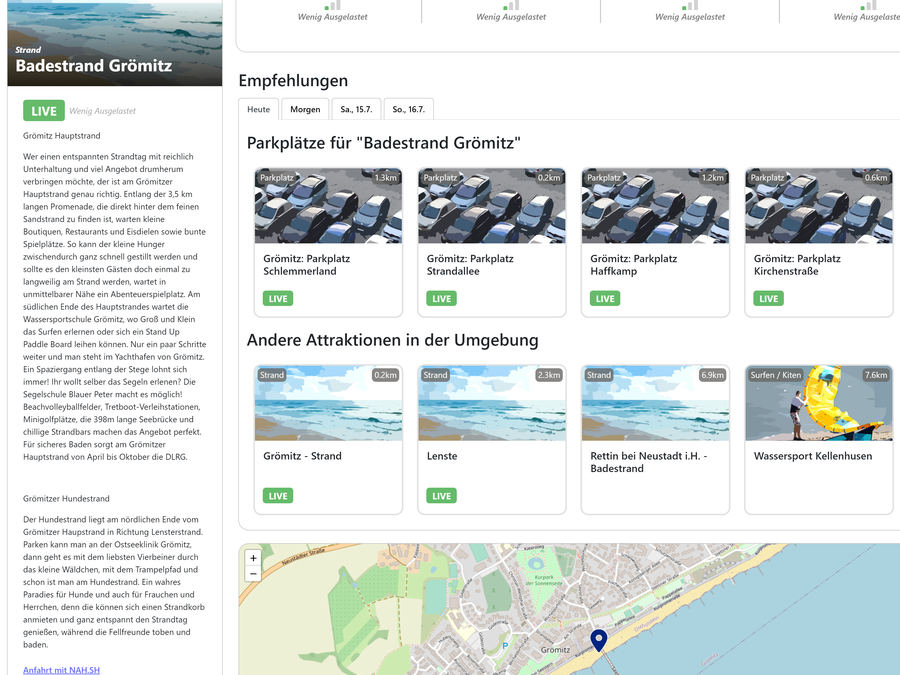Click title Grömitz: Parkplatz Kirchenstraße
This screenshot has height=675, width=900.
pyautogui.click(x=797, y=265)
